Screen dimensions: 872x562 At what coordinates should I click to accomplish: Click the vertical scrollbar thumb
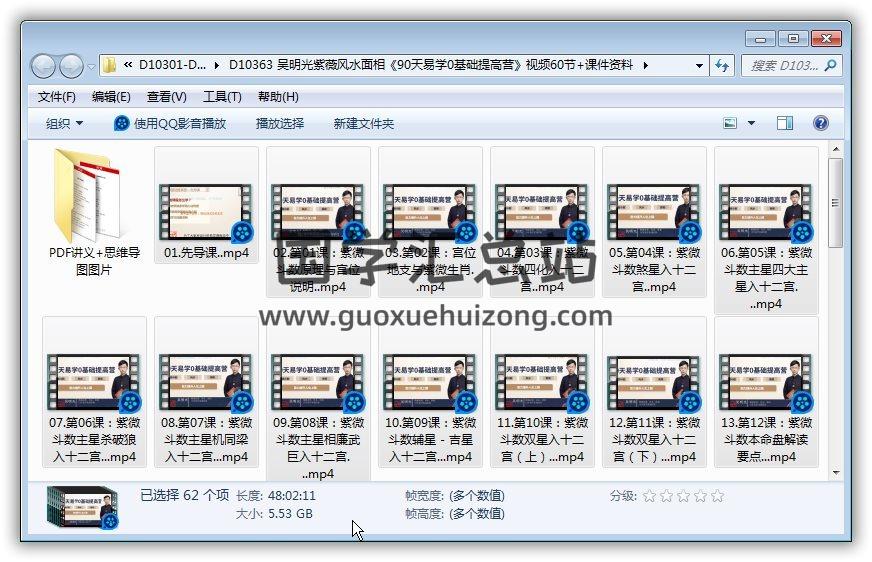(x=835, y=203)
